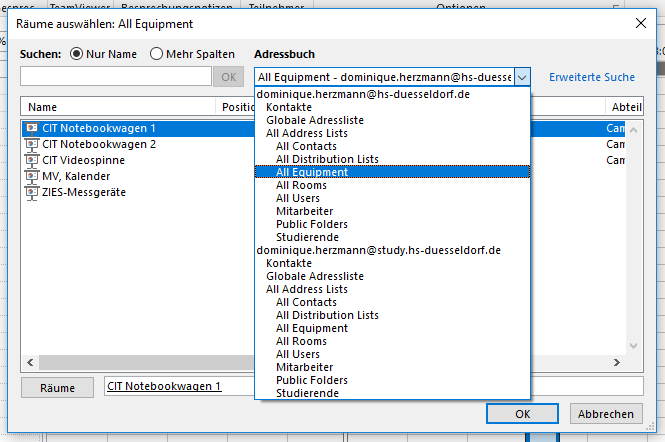665x442 pixels.
Task: Select CIT Notebookwagen 2 equipment icon
Action: (31, 145)
